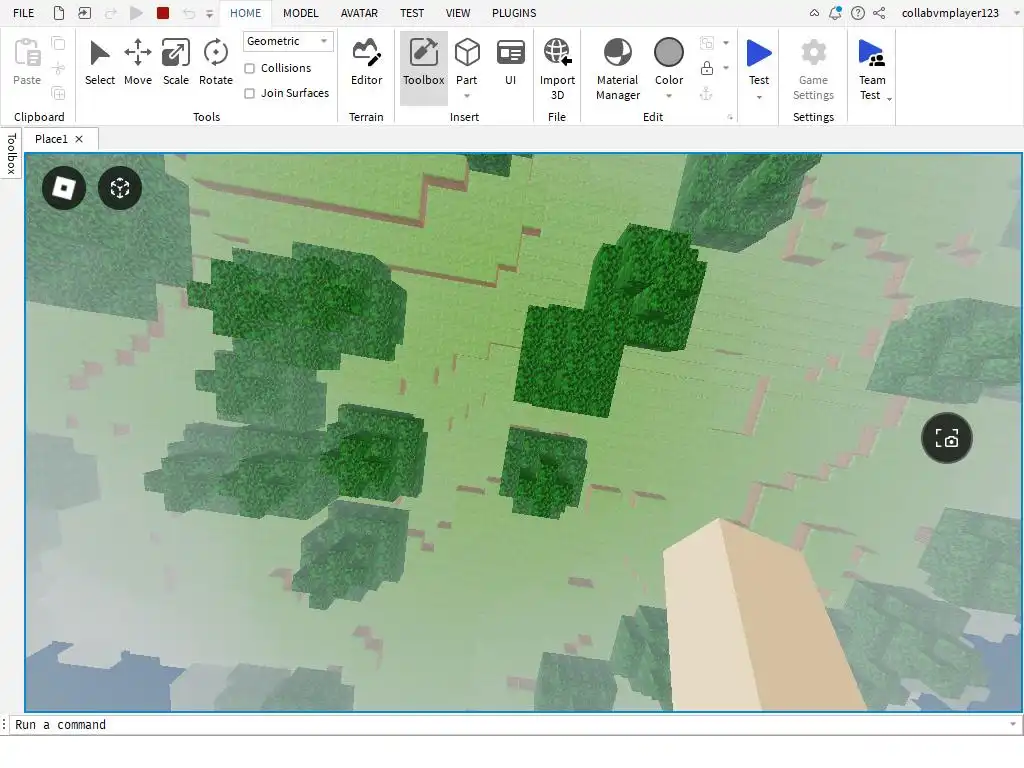Stop the simulation with the red square

click(163, 13)
